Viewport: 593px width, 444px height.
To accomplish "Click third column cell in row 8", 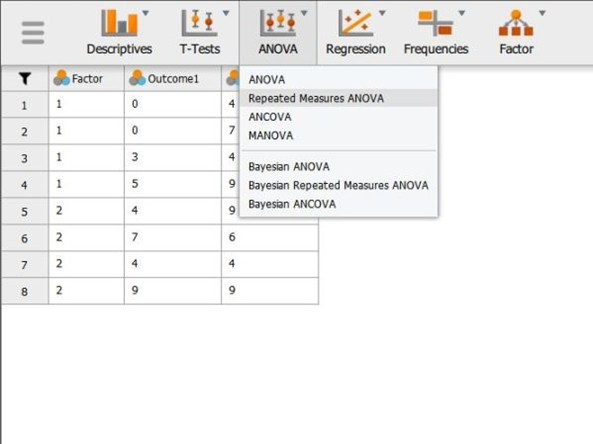I will pyautogui.click(x=270, y=291).
